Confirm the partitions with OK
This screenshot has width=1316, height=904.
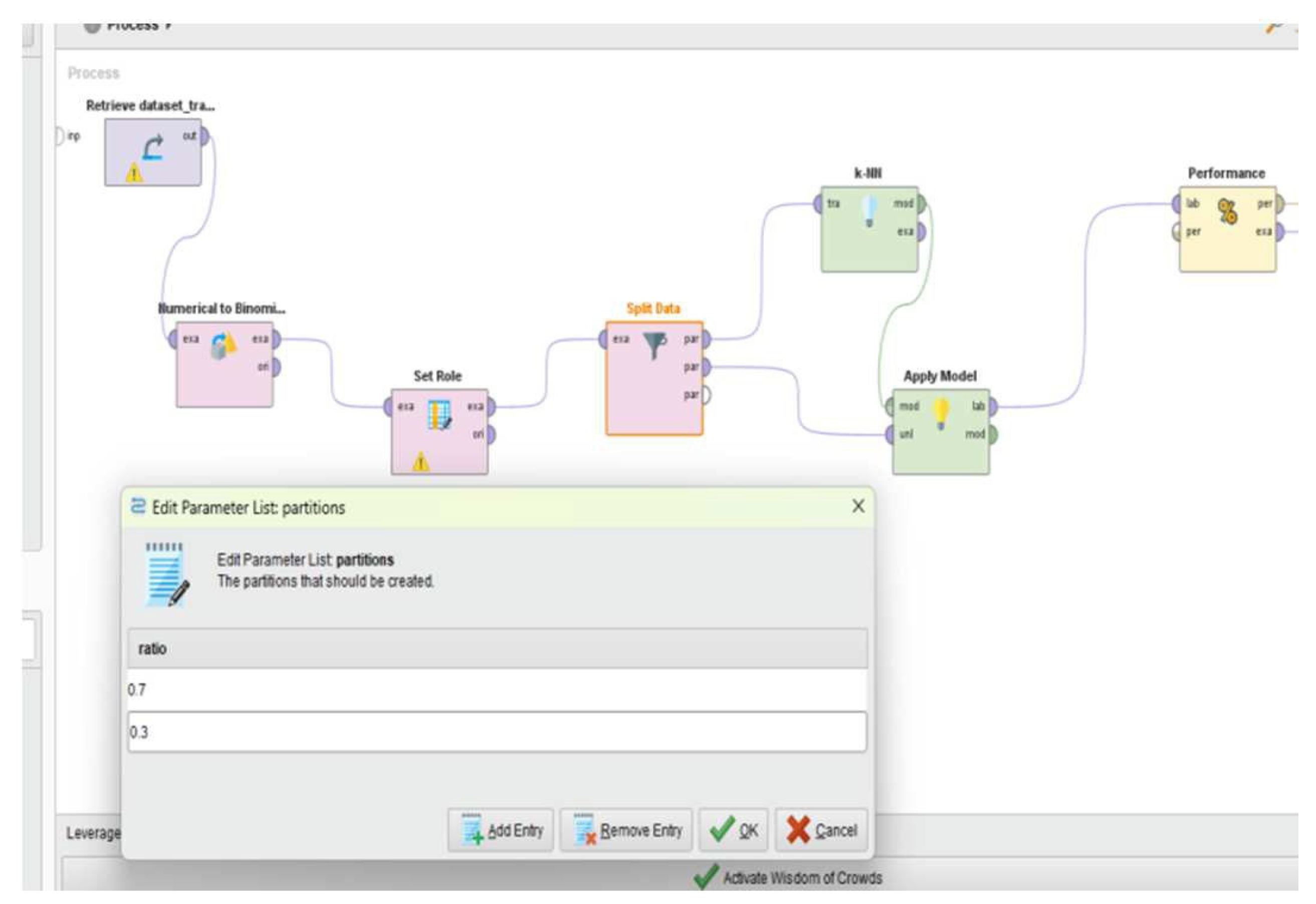[734, 830]
